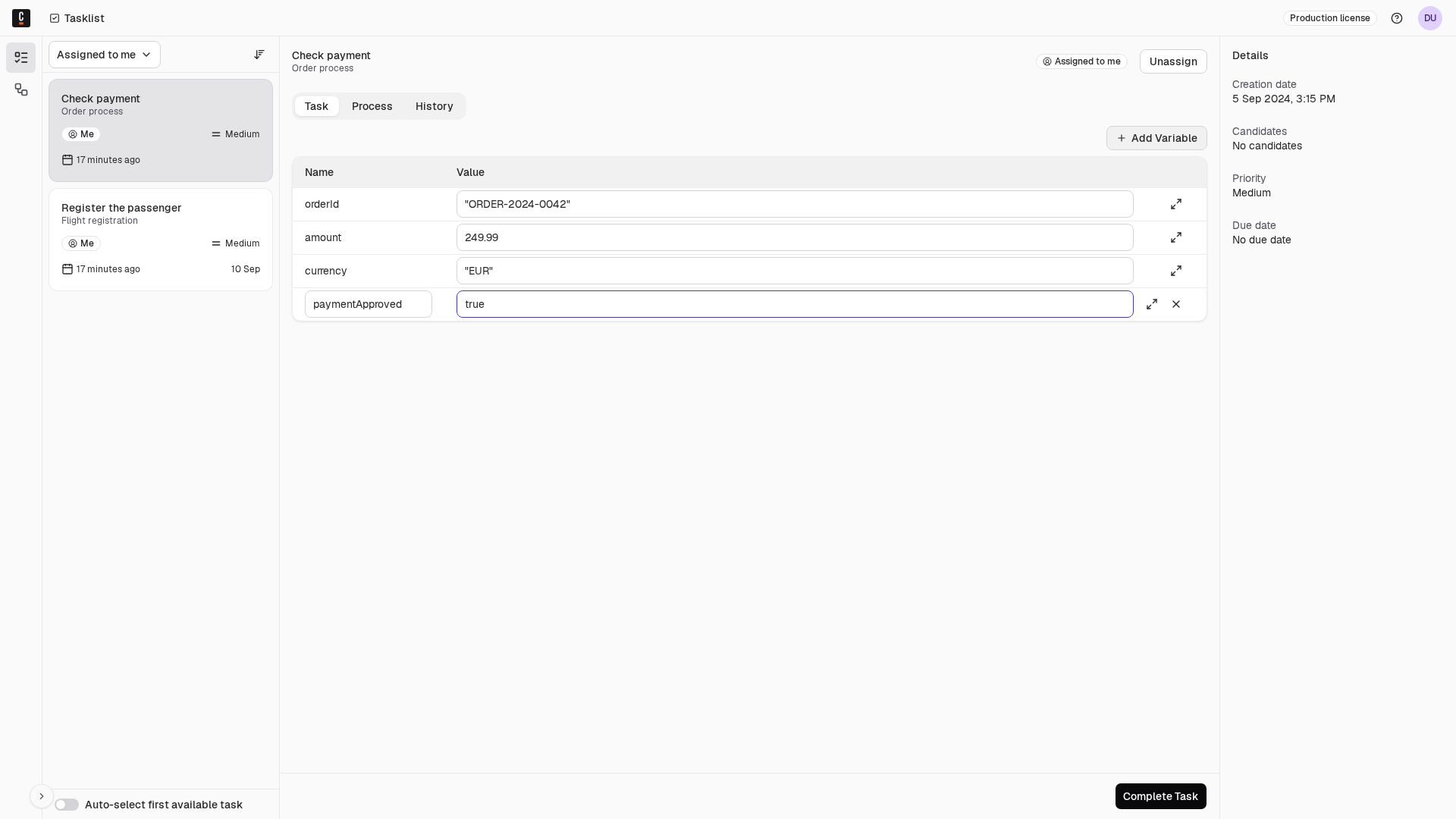This screenshot has height=819, width=1456.
Task: Click the Value column header
Action: click(470, 172)
